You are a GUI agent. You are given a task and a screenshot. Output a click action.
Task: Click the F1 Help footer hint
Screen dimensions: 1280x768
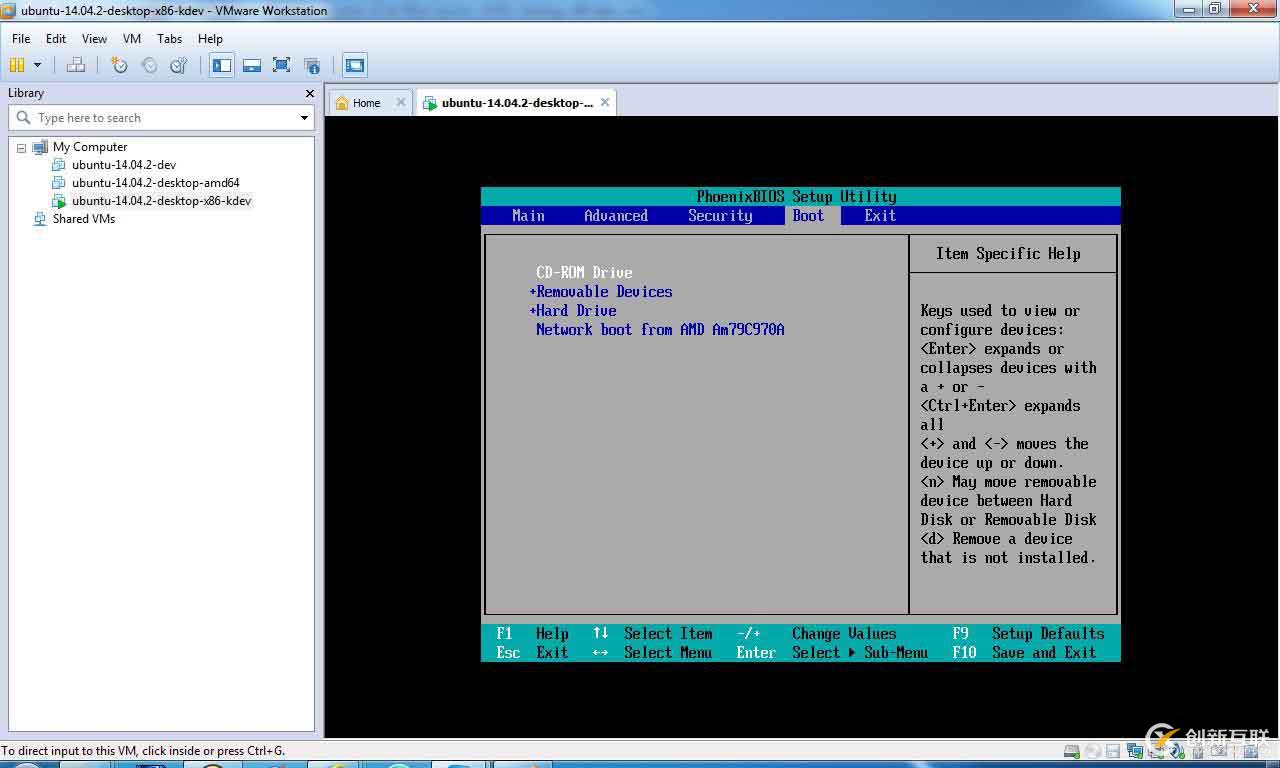532,634
